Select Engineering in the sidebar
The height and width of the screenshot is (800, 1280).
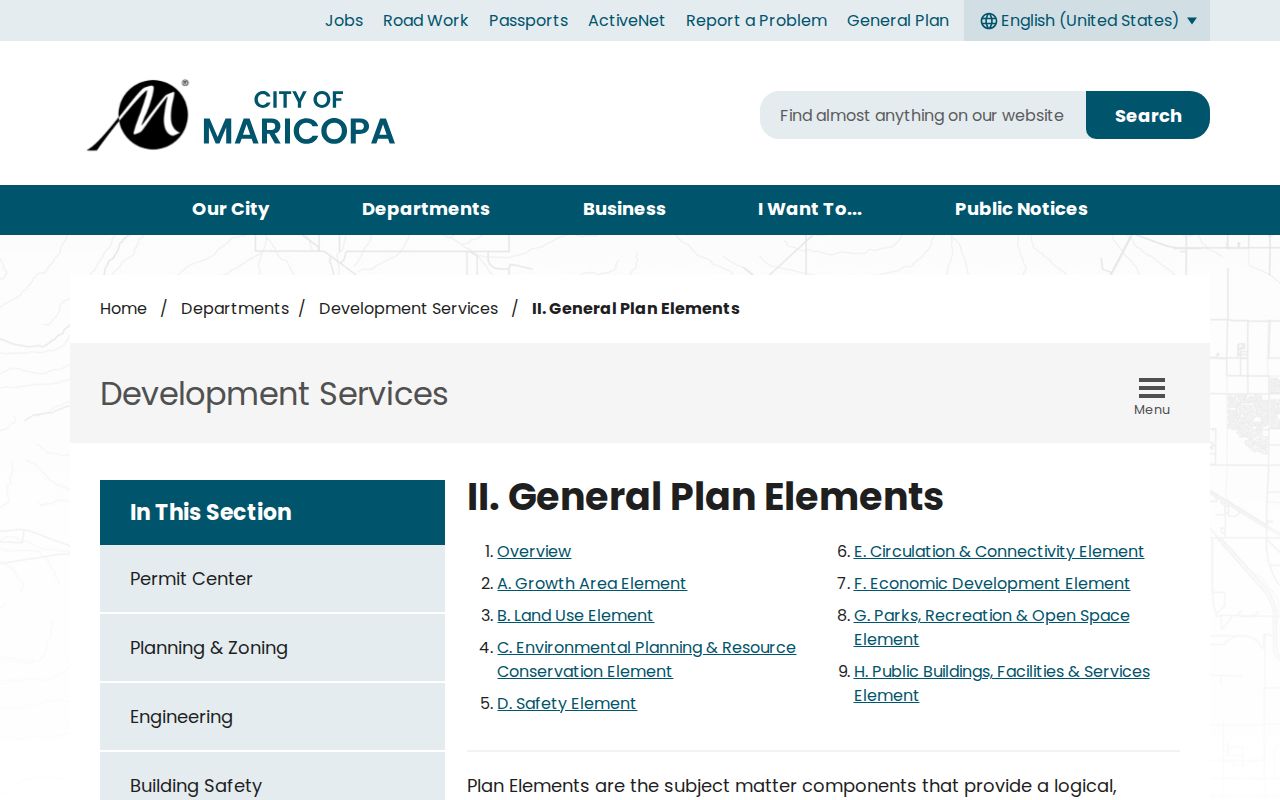272,717
